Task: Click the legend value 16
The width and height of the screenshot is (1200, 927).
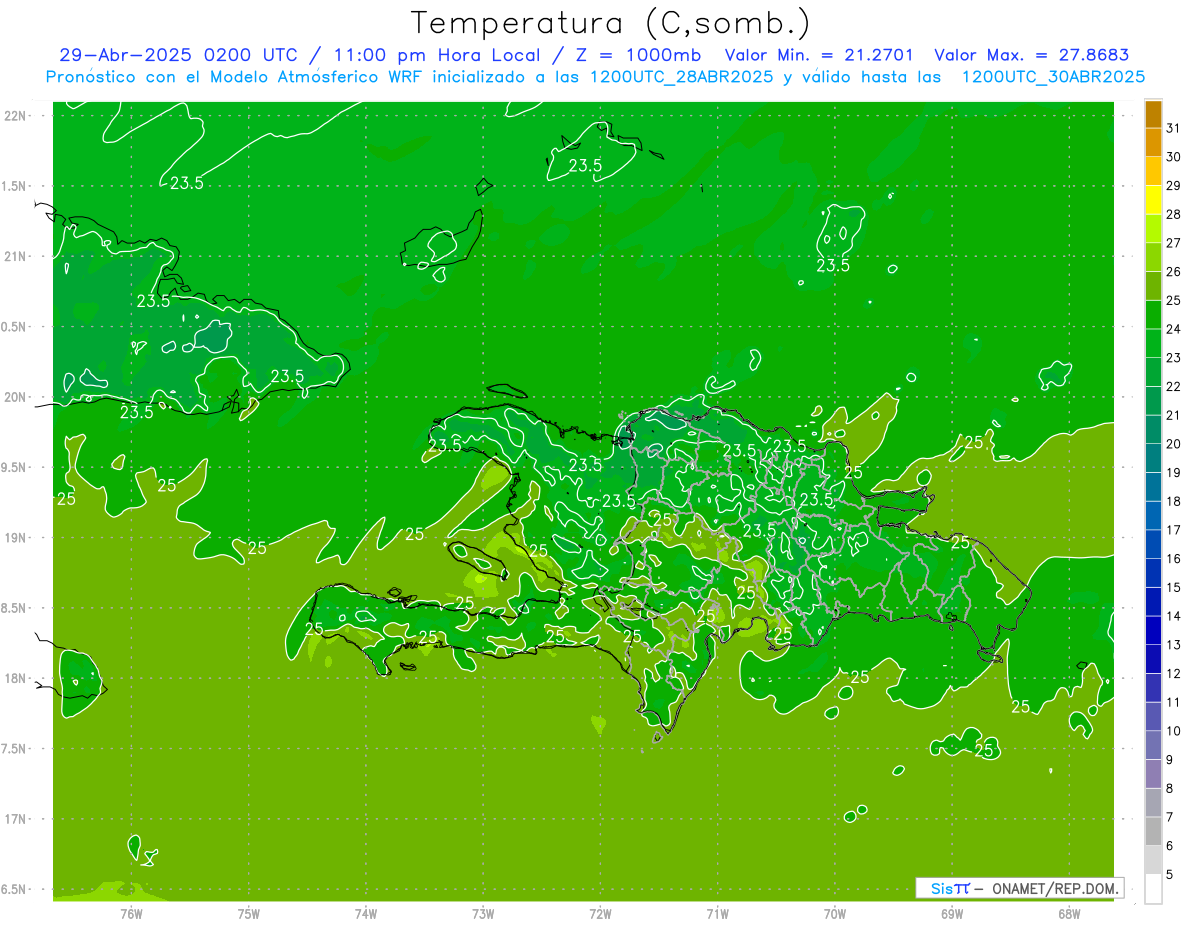Action: point(1173,559)
